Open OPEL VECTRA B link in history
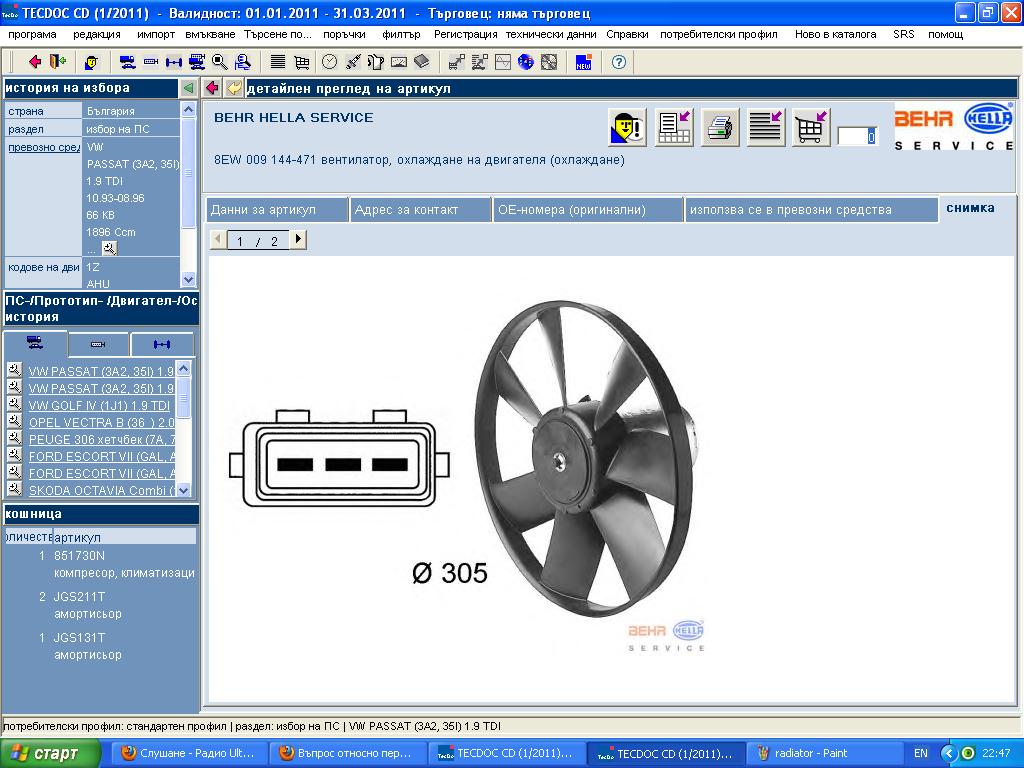 click(101, 423)
